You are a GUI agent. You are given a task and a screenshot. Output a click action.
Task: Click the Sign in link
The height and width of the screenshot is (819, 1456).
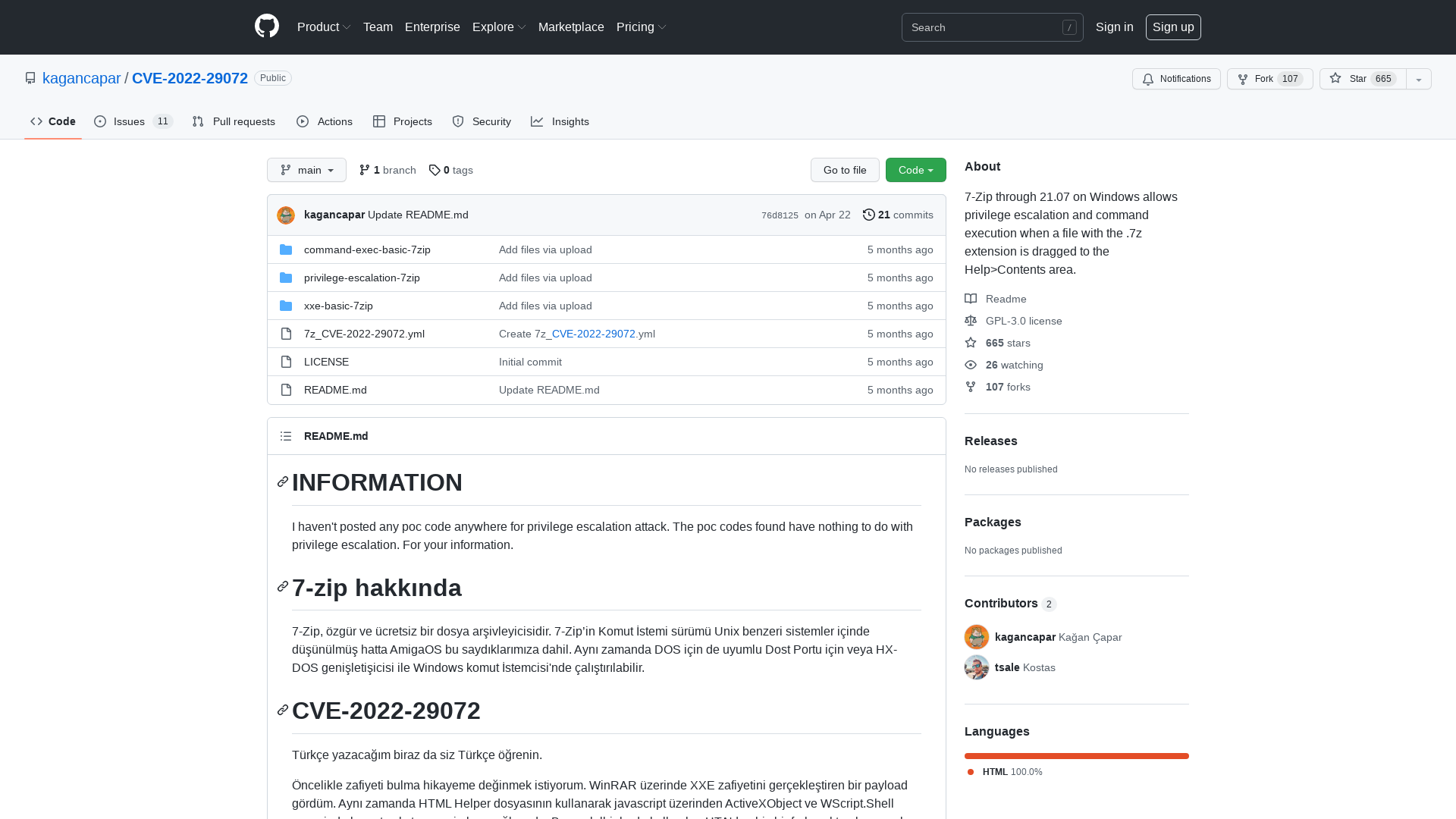(x=1115, y=27)
